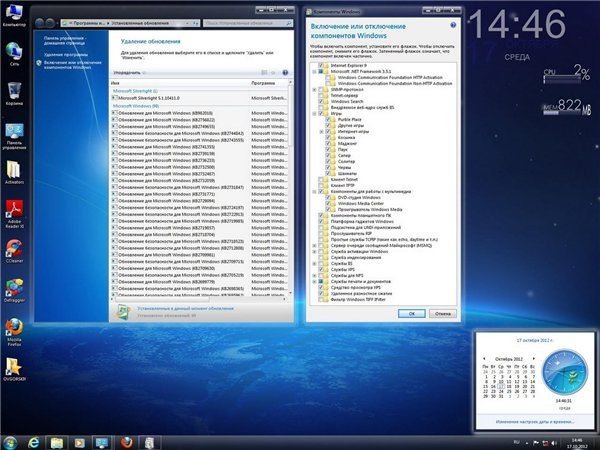Screen dimensions: 600x450
Task: Launch CCleaner from the desktop
Action: click(x=14, y=251)
